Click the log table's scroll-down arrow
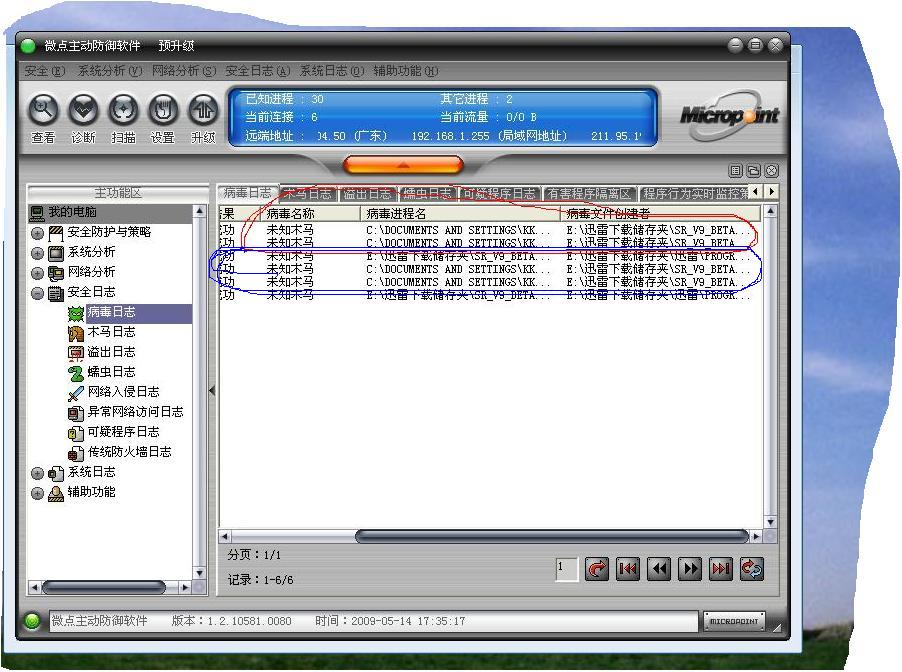The height and width of the screenshot is (672, 902). point(770,522)
